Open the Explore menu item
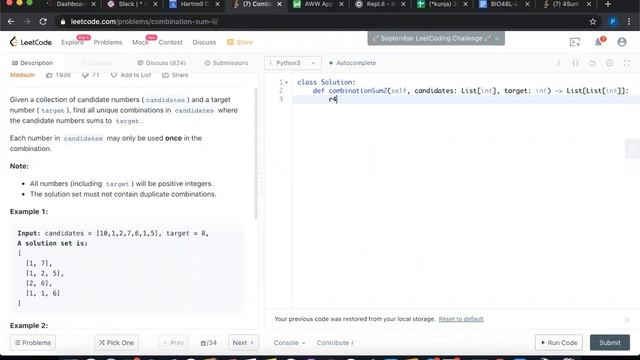The image size is (640, 360). (x=72, y=42)
